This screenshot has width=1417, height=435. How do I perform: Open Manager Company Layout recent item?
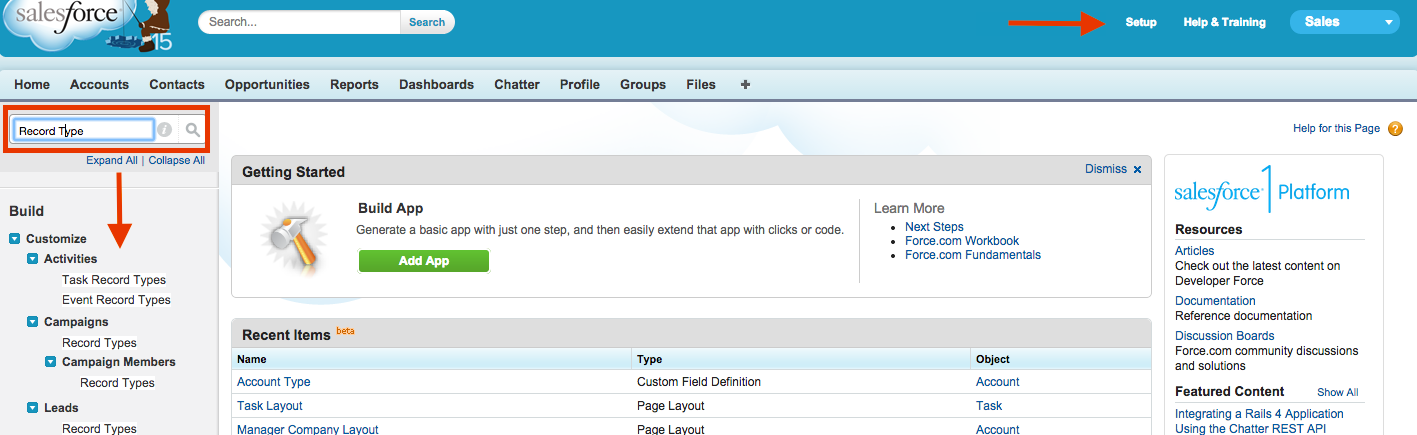(x=308, y=429)
